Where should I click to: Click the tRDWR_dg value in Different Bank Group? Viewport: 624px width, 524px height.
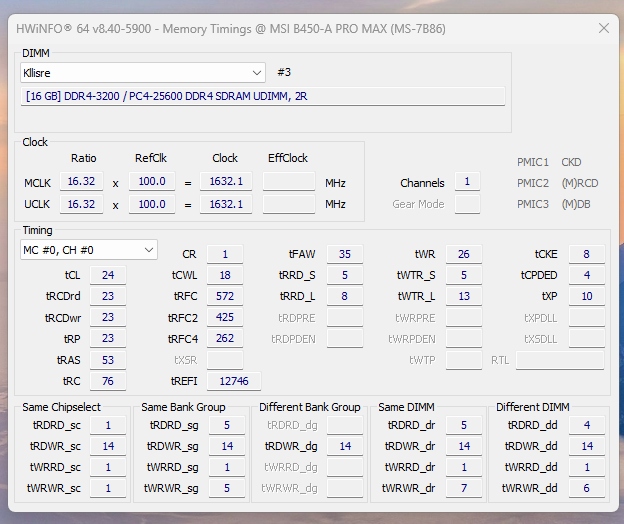click(345, 446)
